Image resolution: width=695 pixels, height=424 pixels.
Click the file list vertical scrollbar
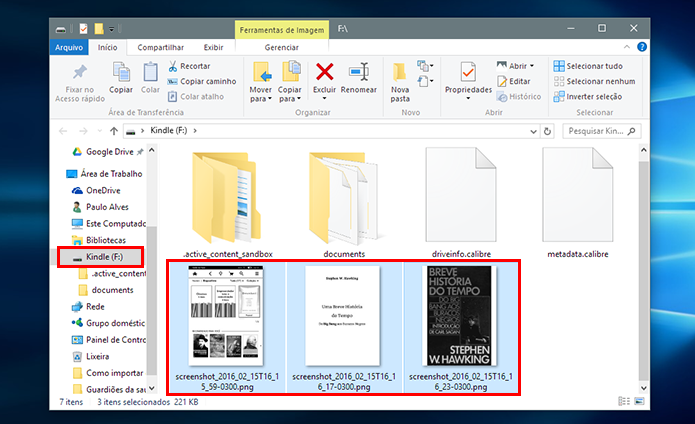644,269
